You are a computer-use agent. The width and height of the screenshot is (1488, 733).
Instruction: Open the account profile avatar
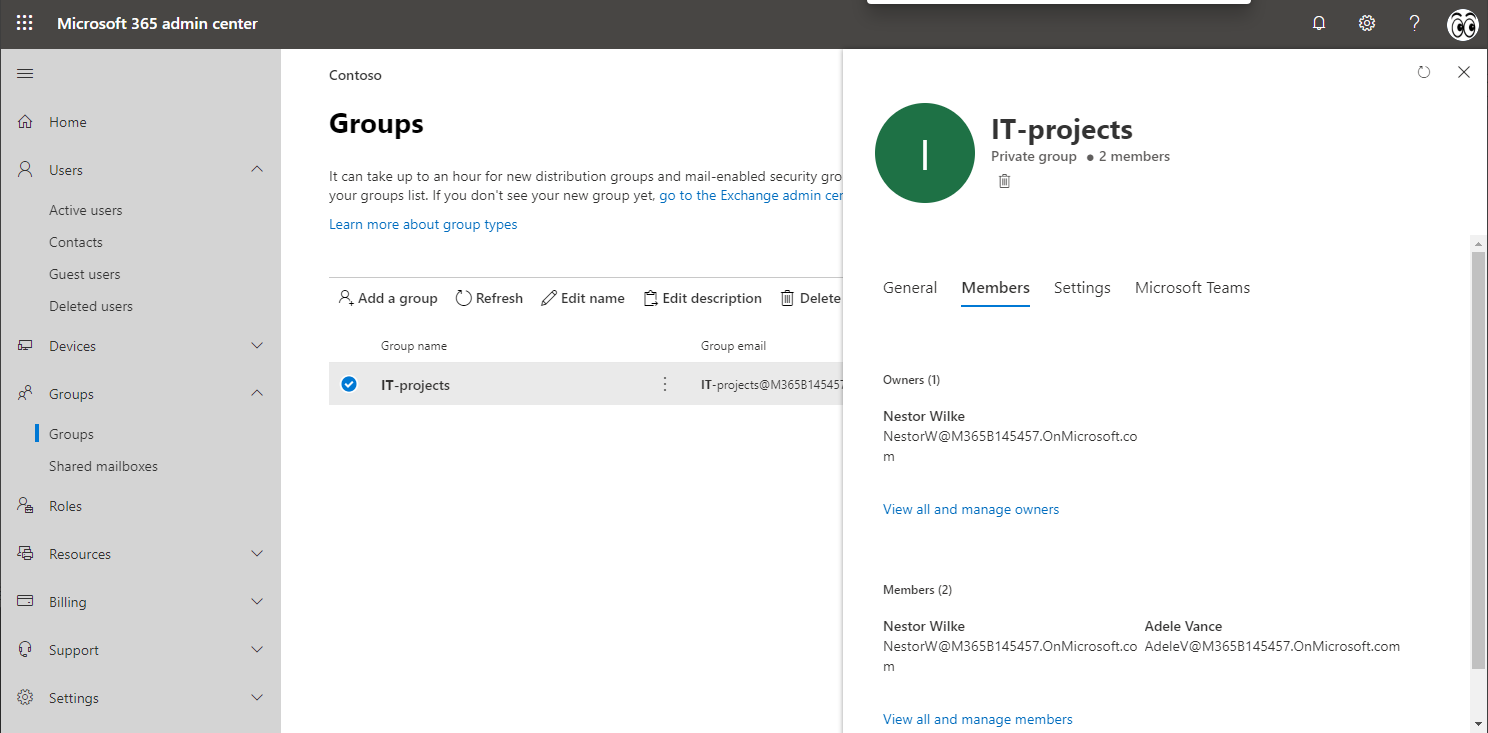coord(1462,24)
